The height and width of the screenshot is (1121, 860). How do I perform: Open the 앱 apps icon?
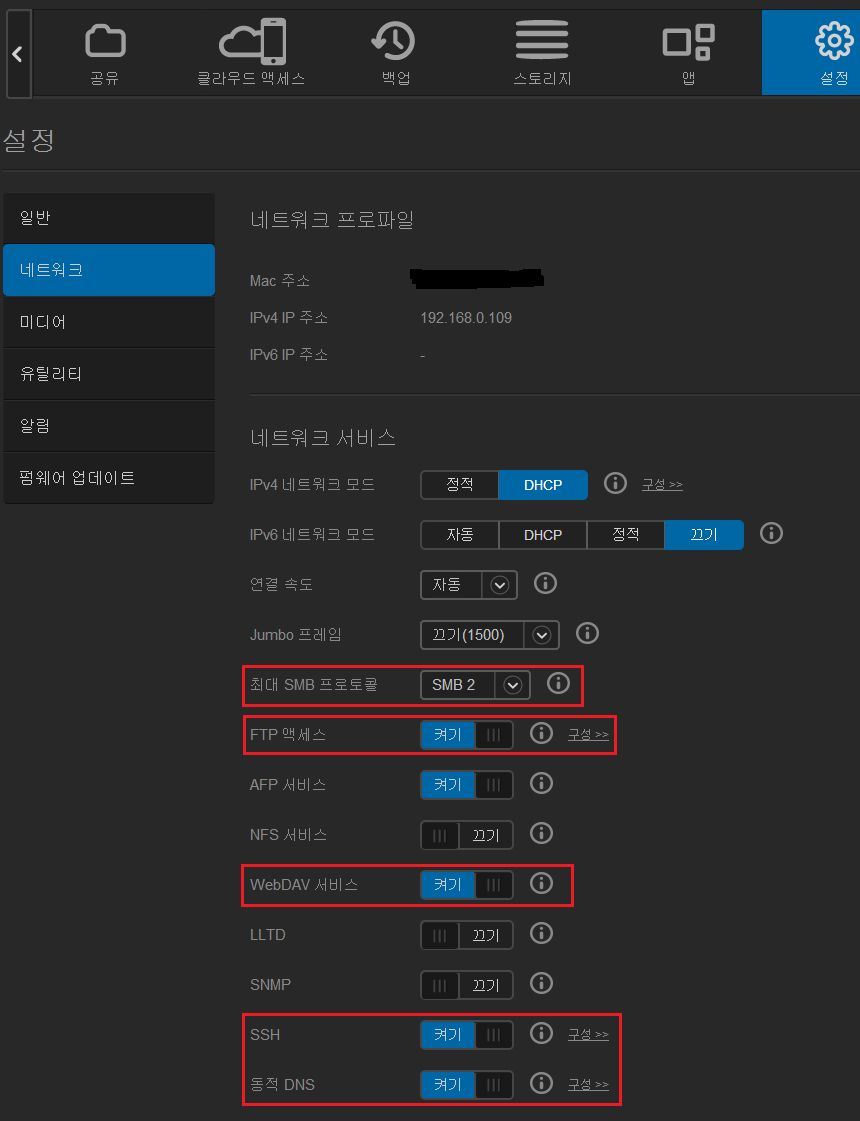(x=688, y=42)
